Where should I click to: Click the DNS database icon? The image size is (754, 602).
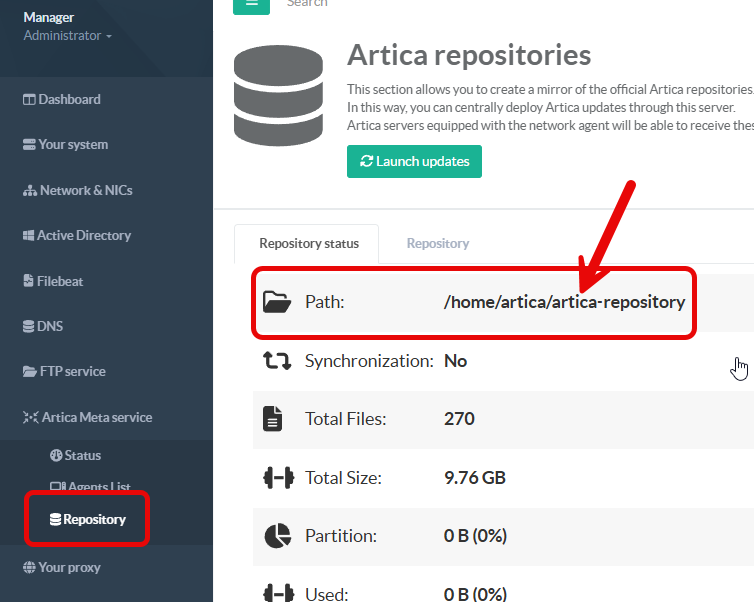[29, 326]
